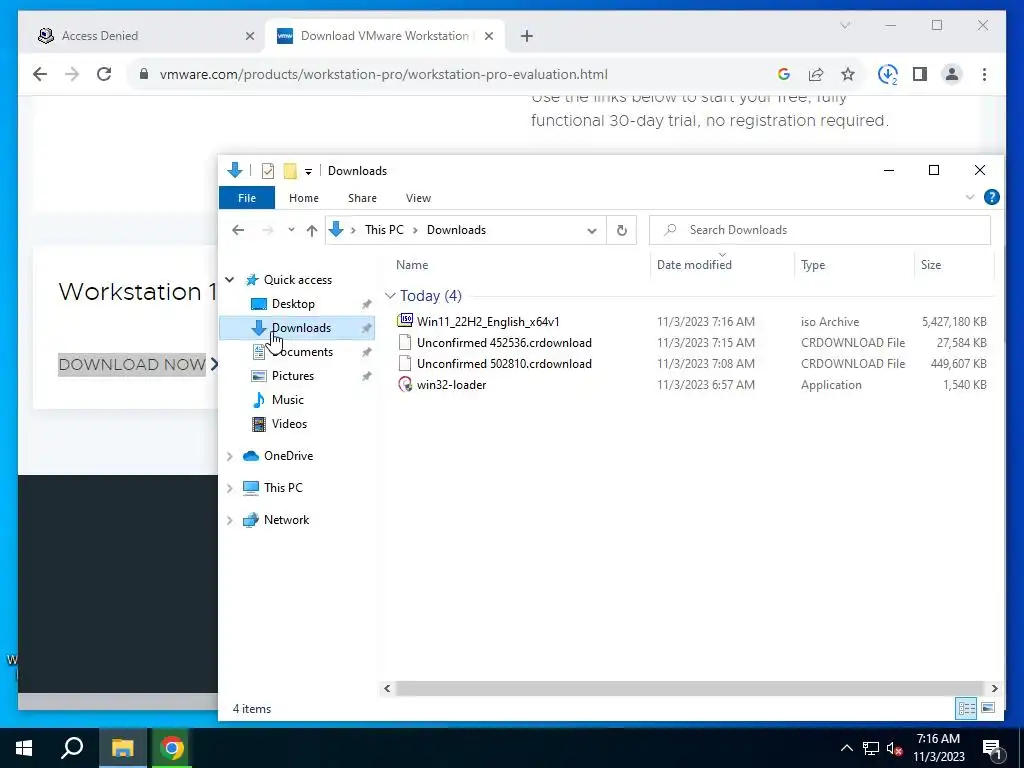Select Pictures in Quick access
The image size is (1024, 768).
coord(293,376)
